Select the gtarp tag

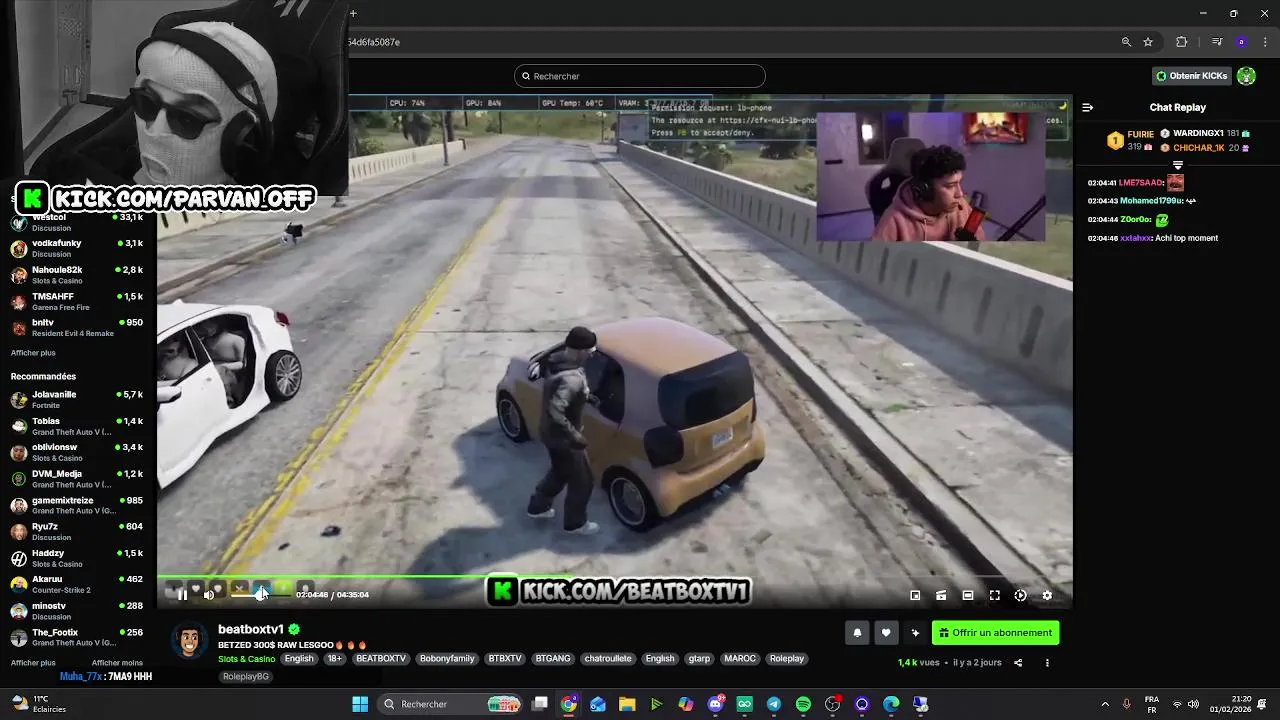tap(699, 659)
